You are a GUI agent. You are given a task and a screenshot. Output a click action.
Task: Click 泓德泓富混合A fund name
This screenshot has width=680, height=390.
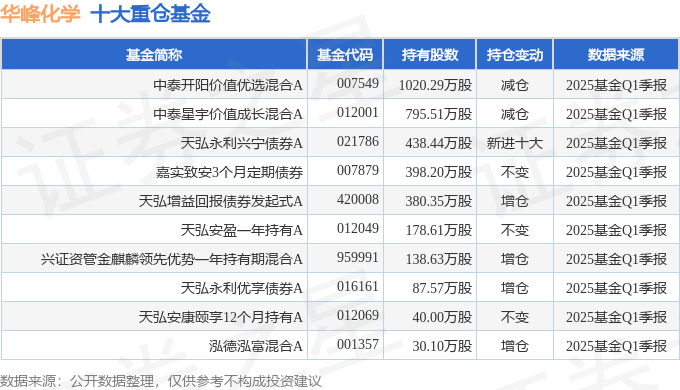255,346
